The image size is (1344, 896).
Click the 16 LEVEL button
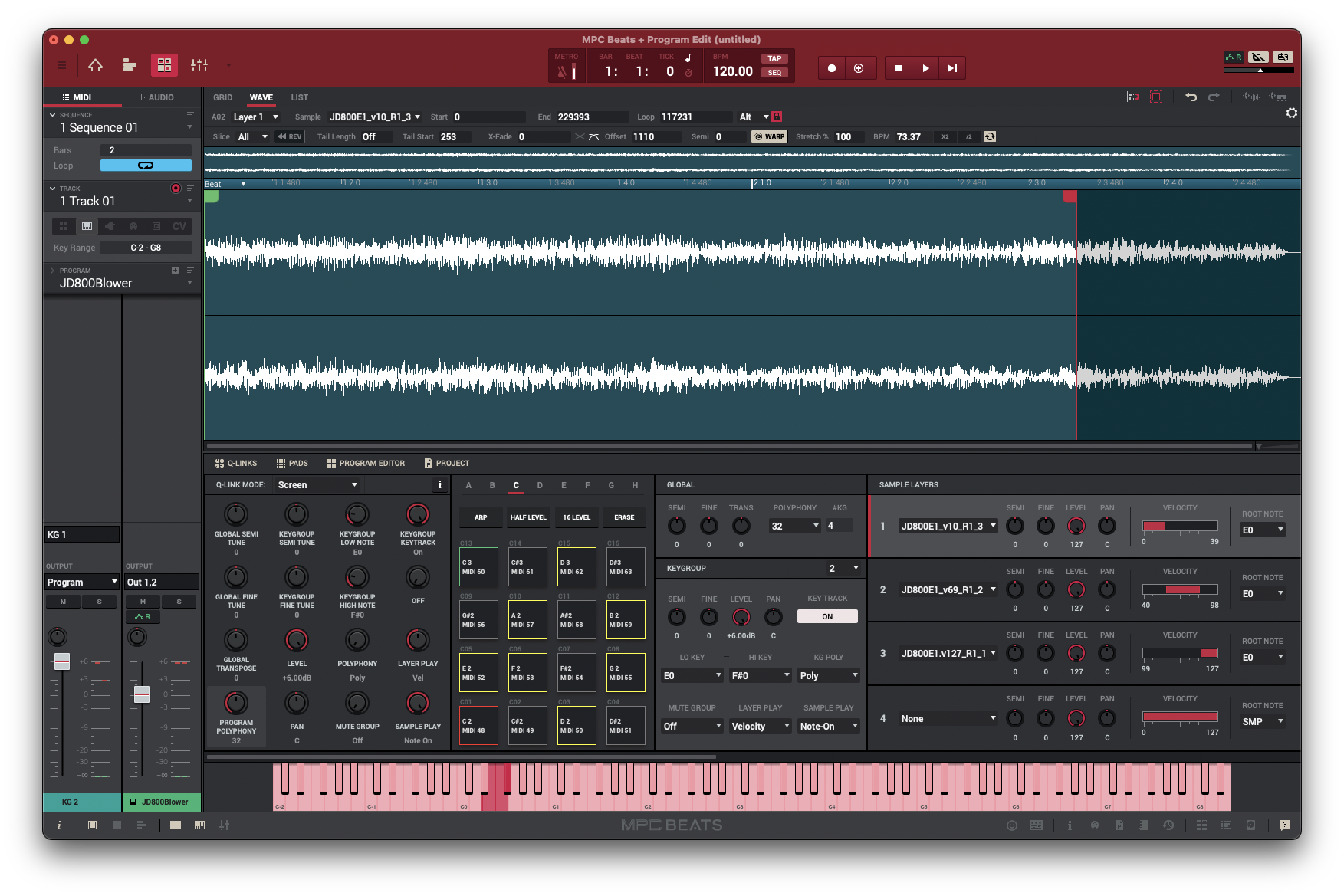577,517
